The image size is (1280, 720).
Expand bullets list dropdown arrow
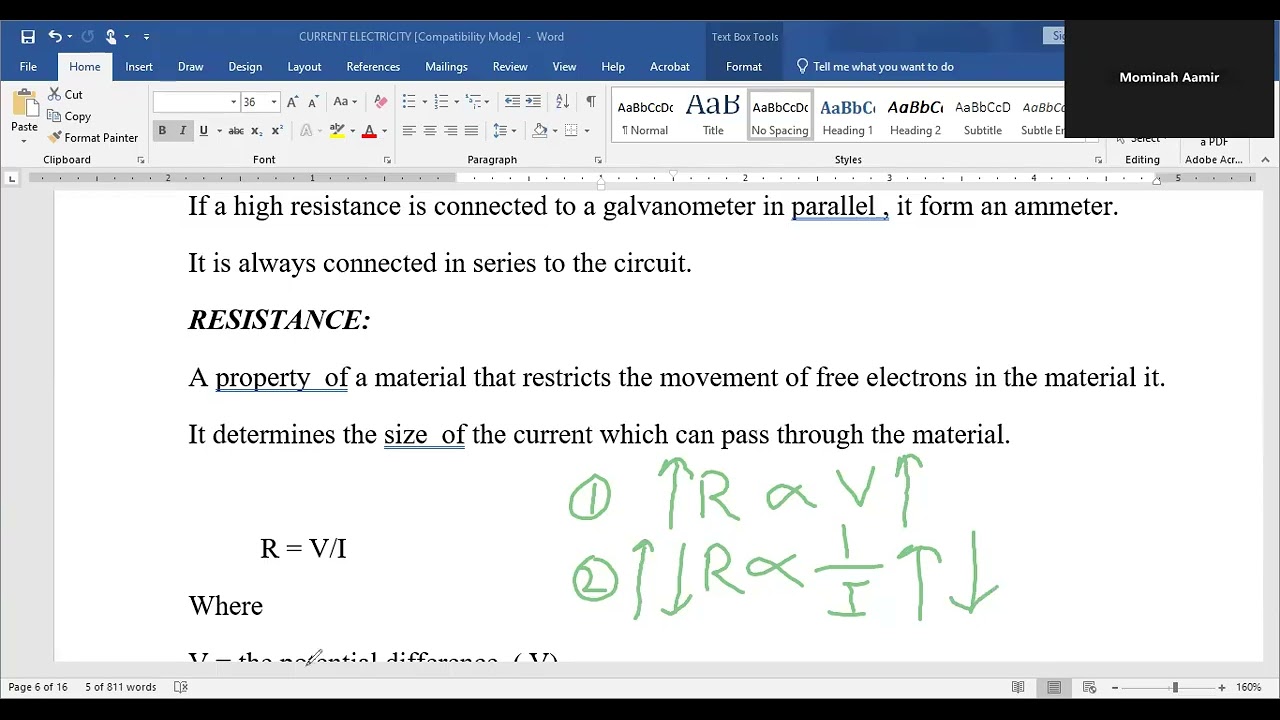(425, 102)
